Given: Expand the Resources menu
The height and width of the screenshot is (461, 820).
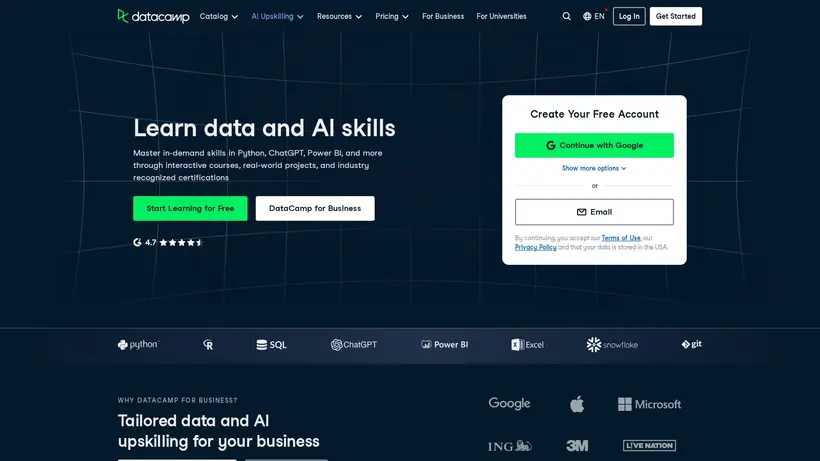Looking at the screenshot, I should [x=339, y=16].
